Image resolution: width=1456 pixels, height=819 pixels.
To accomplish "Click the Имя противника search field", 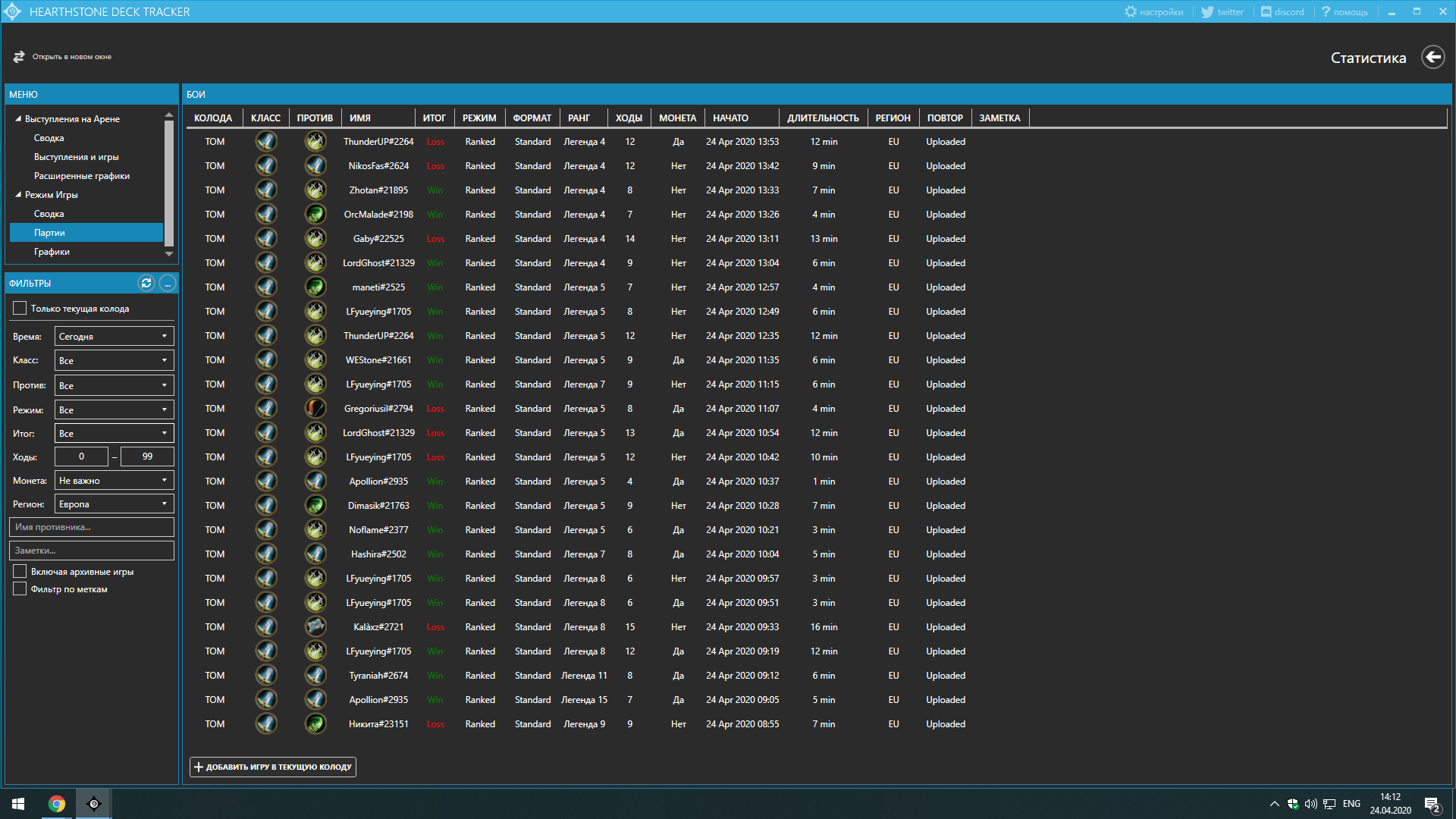I will pyautogui.click(x=92, y=527).
